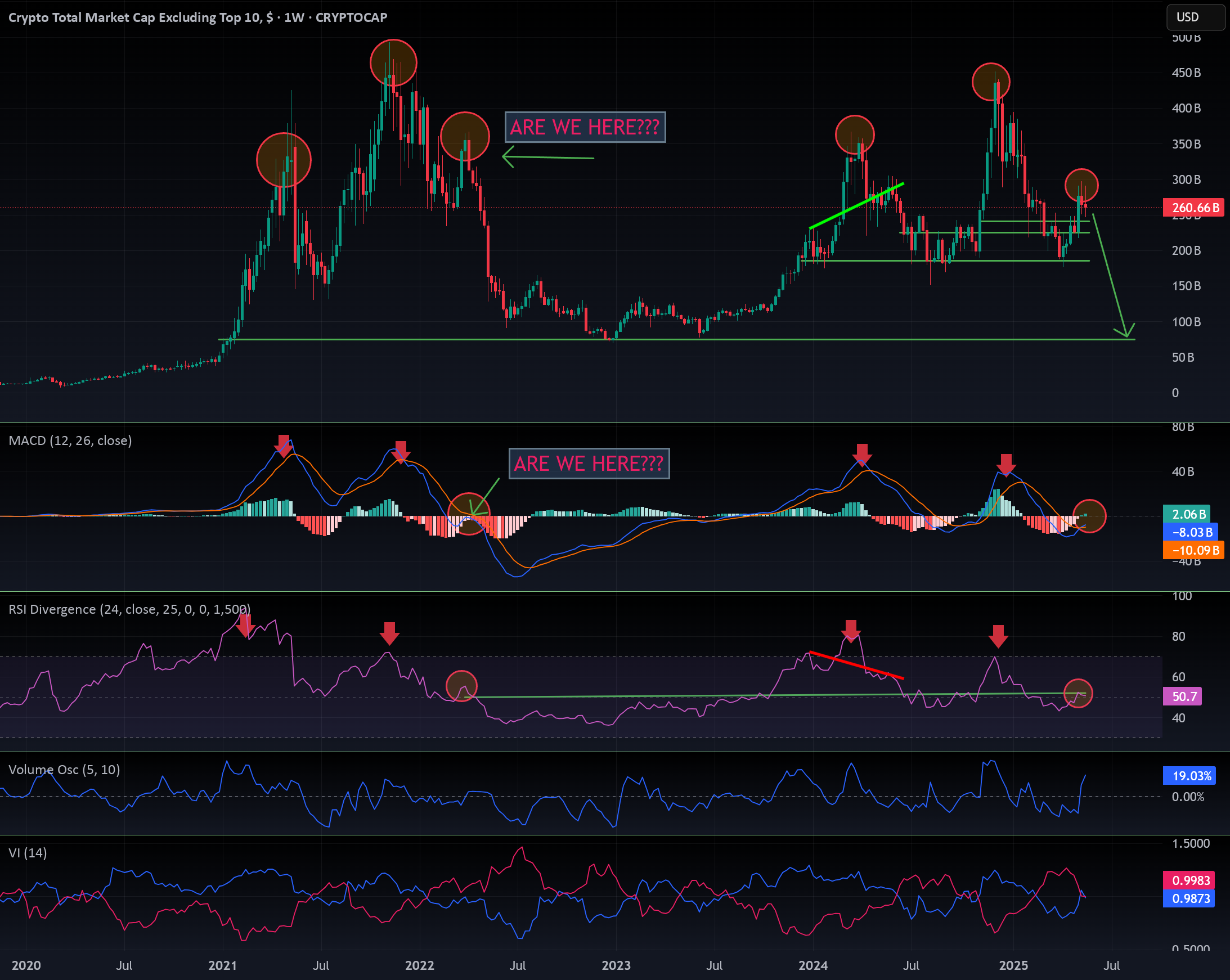1230x980 pixels.
Task: Select the top 'ARE WE HERE???' text box
Action: coord(585,127)
